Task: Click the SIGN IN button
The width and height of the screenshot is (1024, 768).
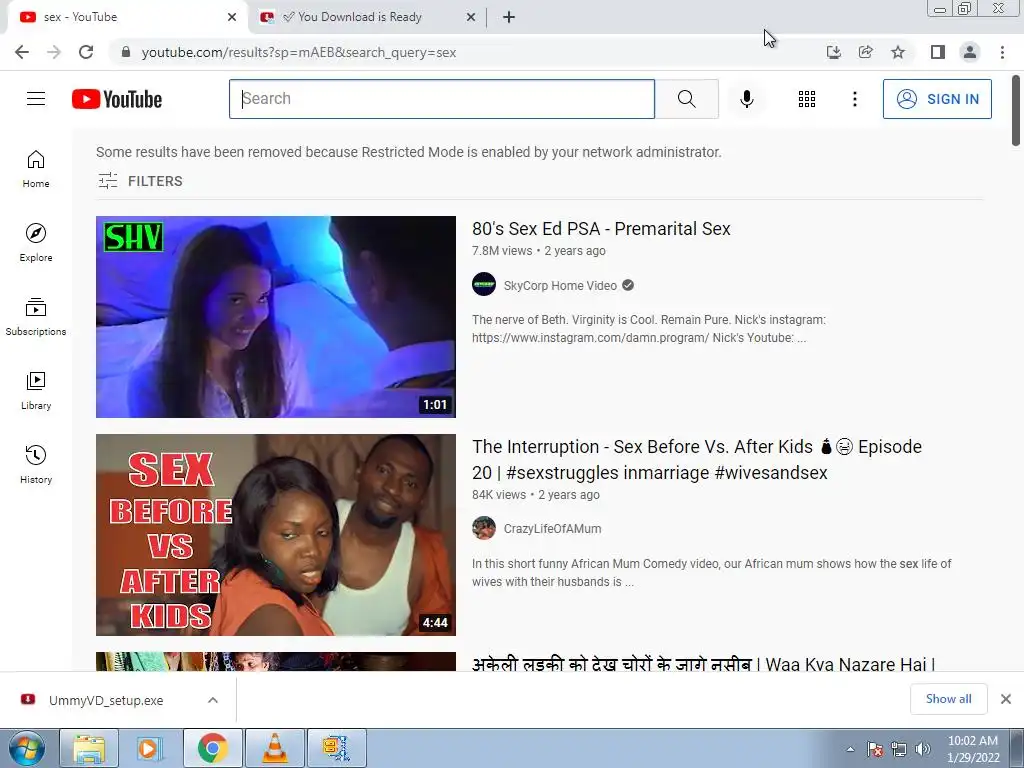Action: (x=937, y=99)
